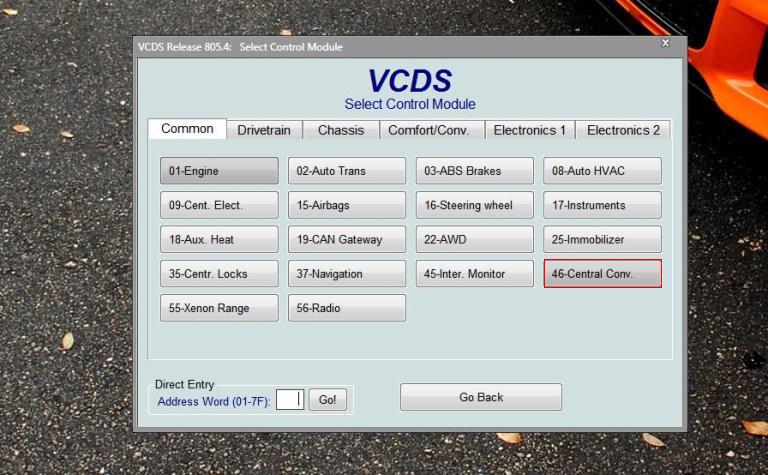Open the 25-Immobilizer module

click(602, 240)
